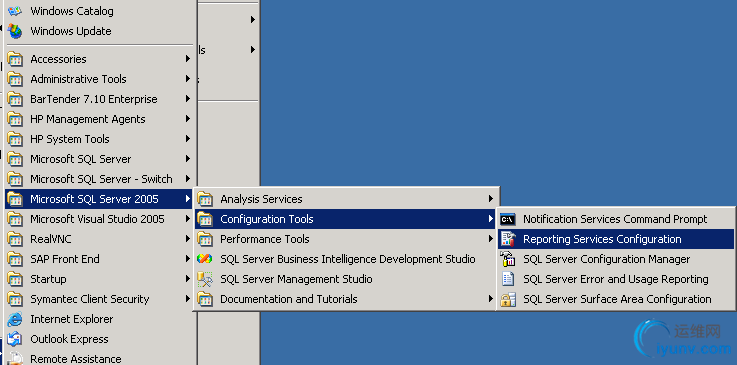Select Microsoft SQL Server 2005 program group
The image size is (737, 365).
(99, 199)
